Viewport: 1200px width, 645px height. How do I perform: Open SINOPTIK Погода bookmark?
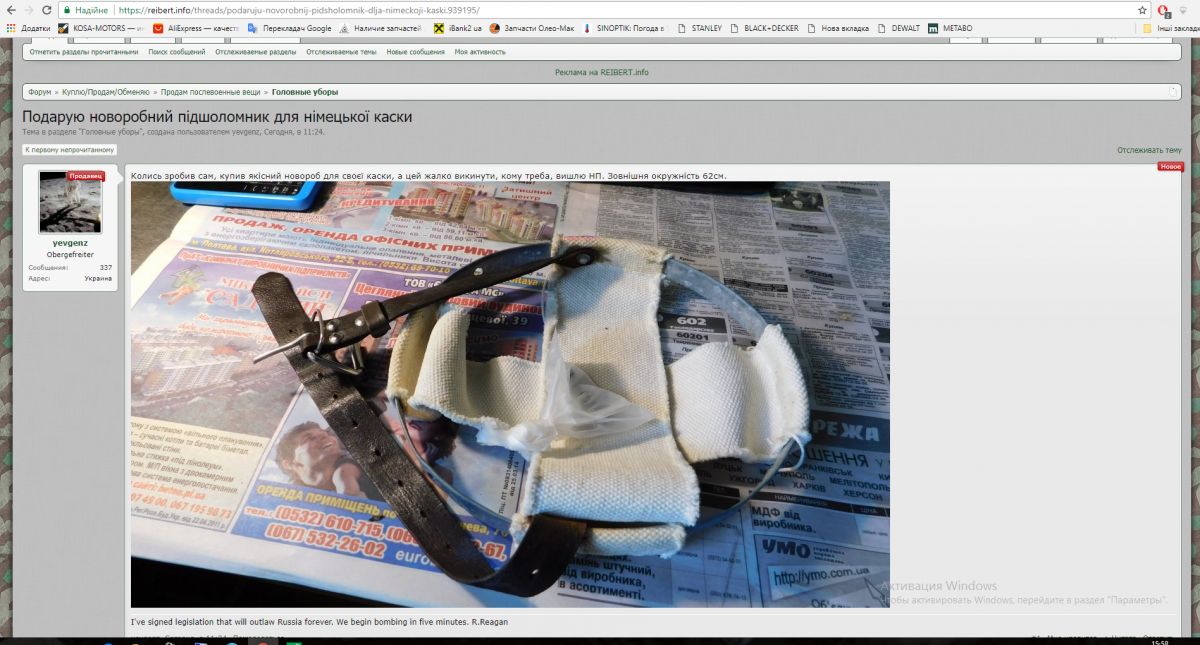tap(624, 28)
